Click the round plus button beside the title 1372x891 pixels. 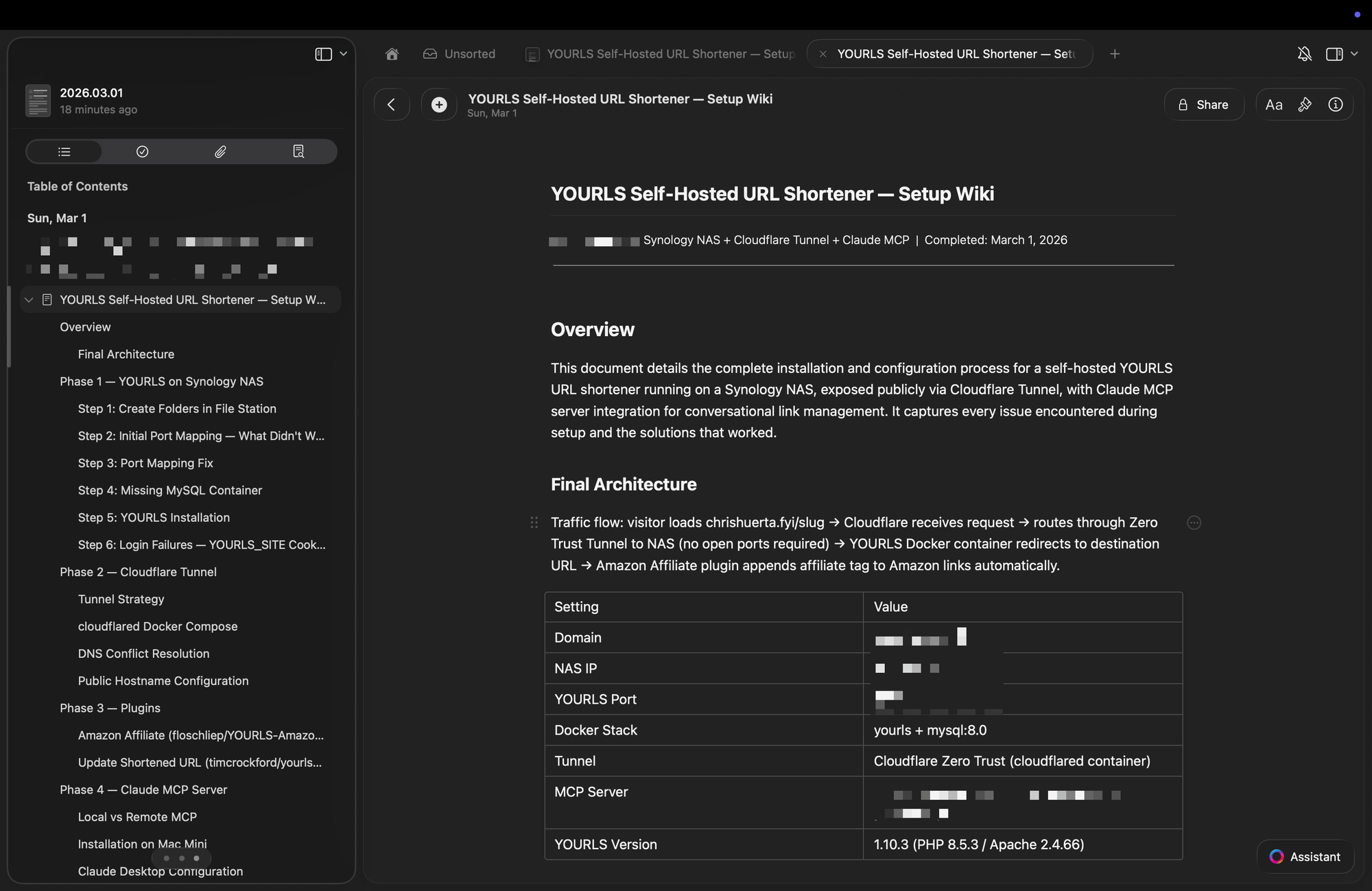[439, 105]
